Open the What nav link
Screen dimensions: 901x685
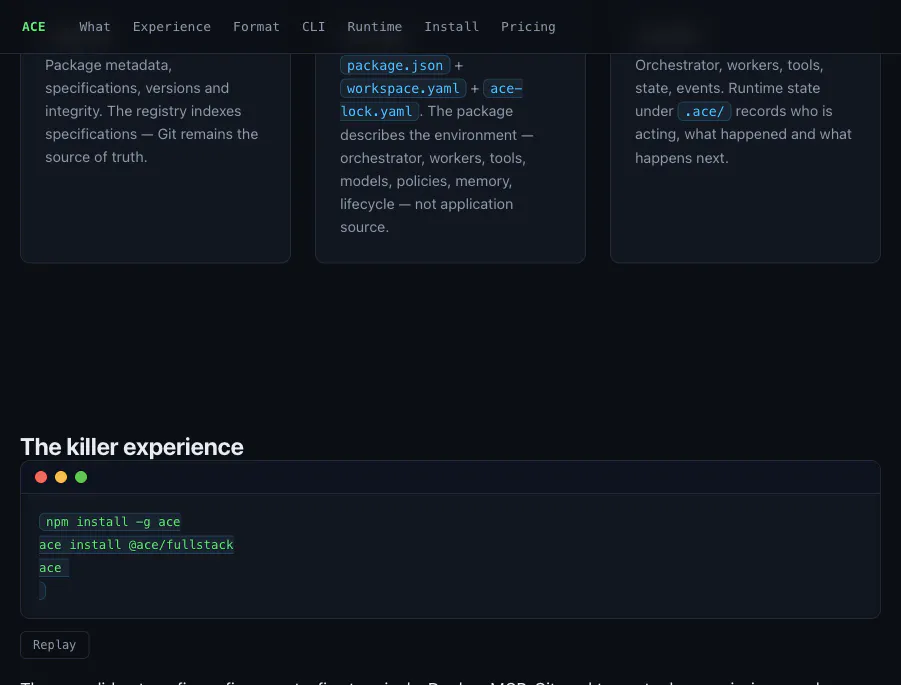95,27
